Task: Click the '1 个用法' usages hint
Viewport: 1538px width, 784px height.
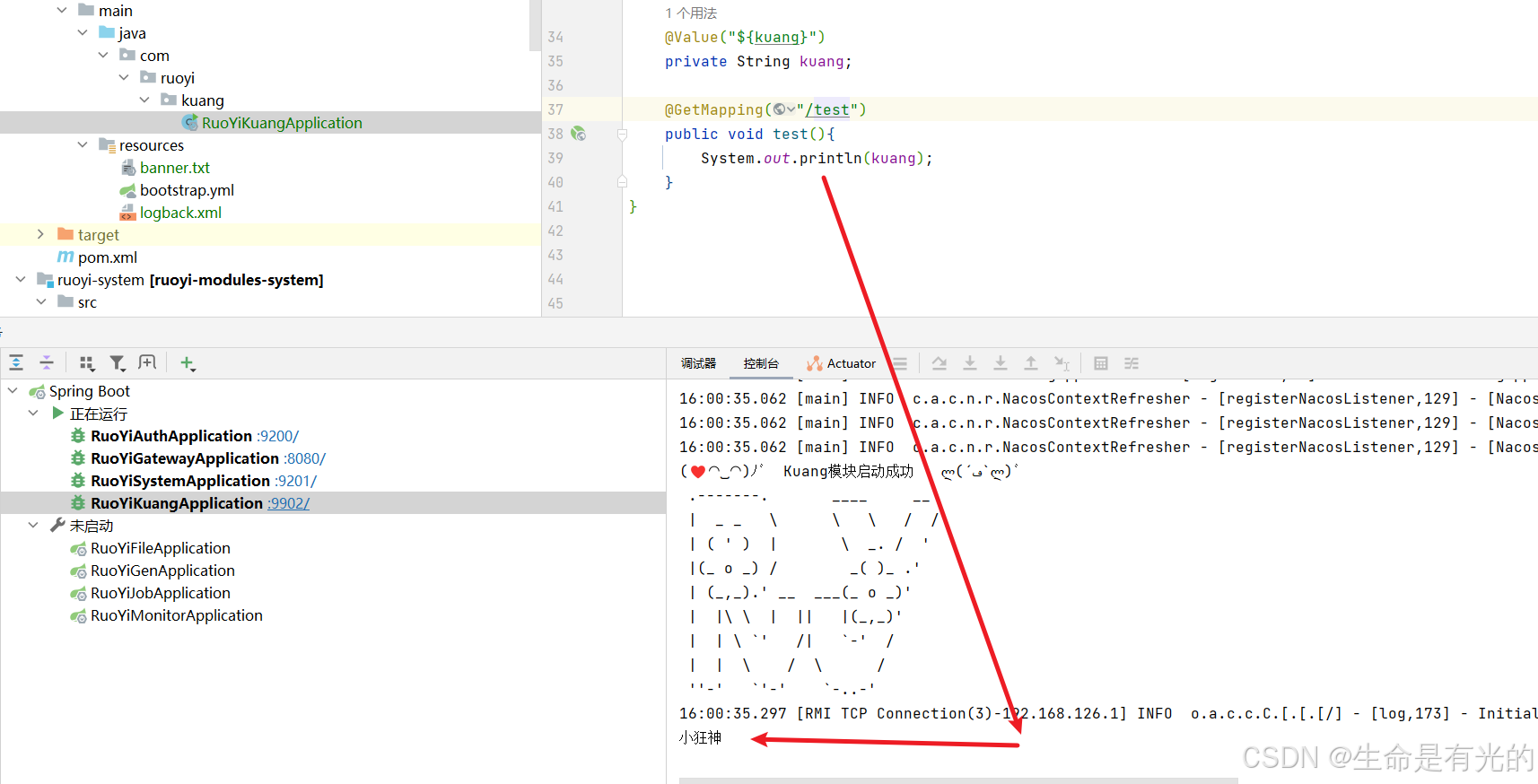Action: point(691,13)
